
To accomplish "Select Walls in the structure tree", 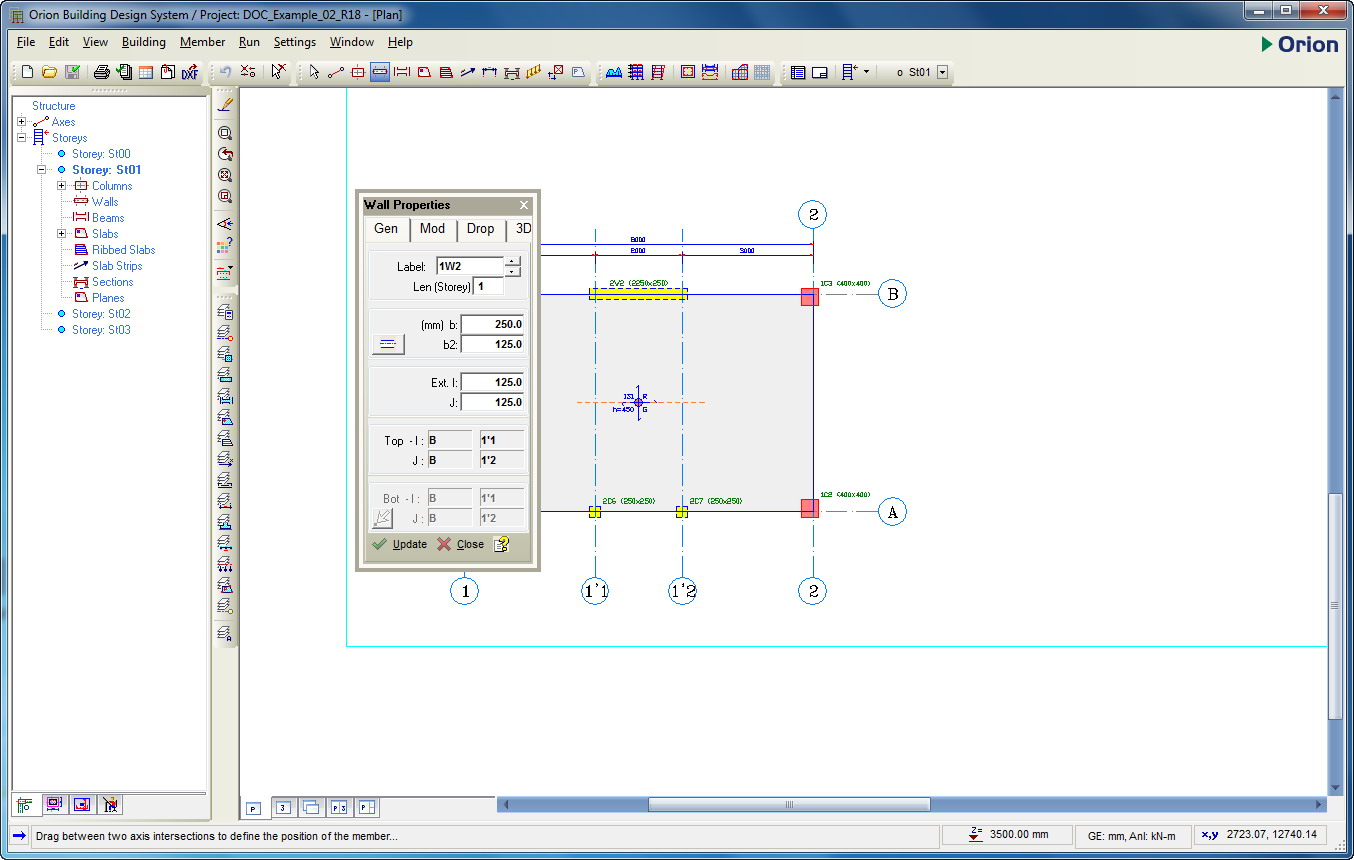I will (105, 202).
